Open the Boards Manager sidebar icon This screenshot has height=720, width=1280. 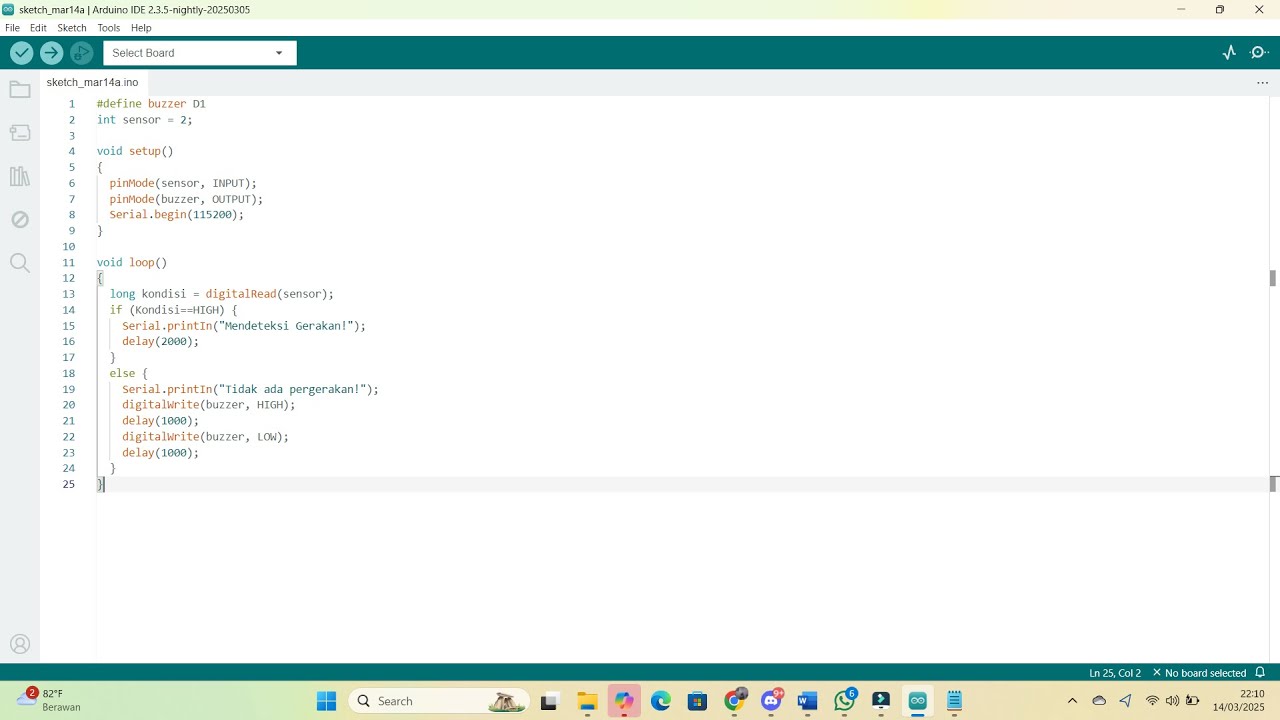tap(20, 133)
